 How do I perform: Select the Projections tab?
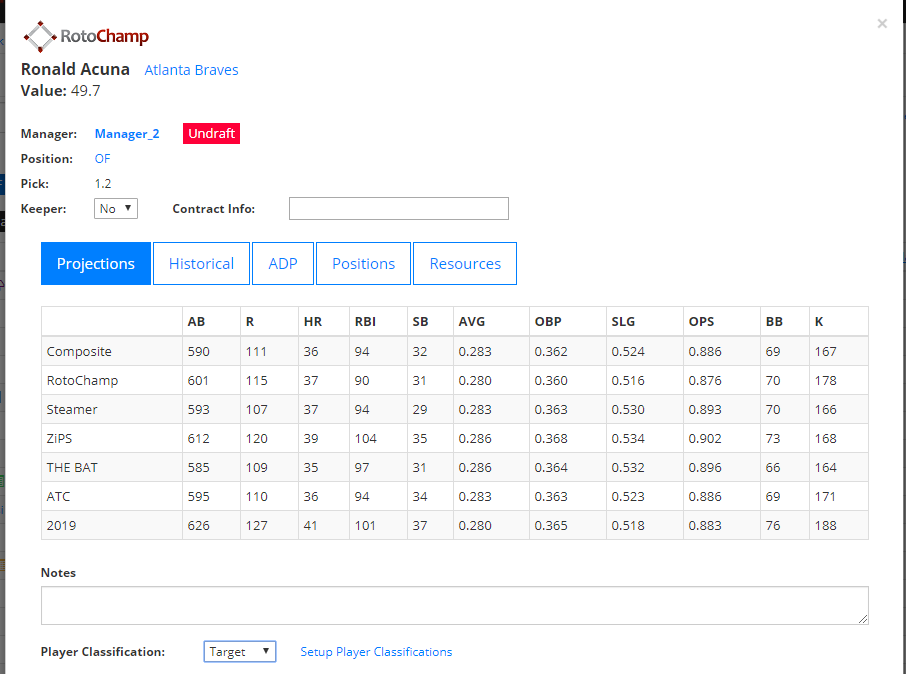click(x=96, y=264)
